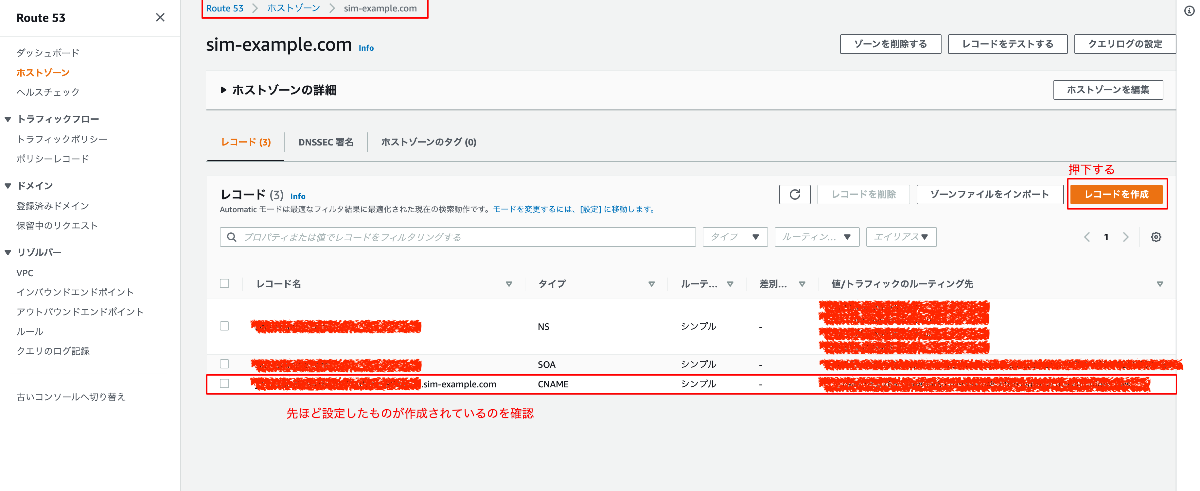Collapse the リゾルバー sidebar group
1200x491 pixels.
click(x=8, y=252)
